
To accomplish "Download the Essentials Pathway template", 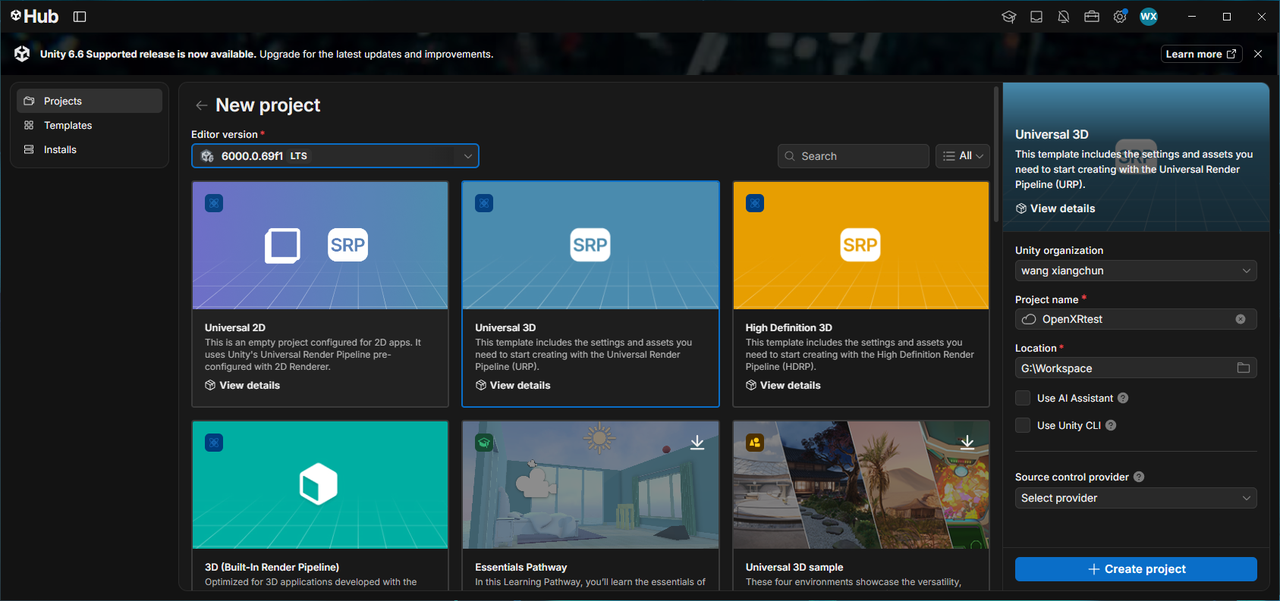I will (x=697, y=442).
